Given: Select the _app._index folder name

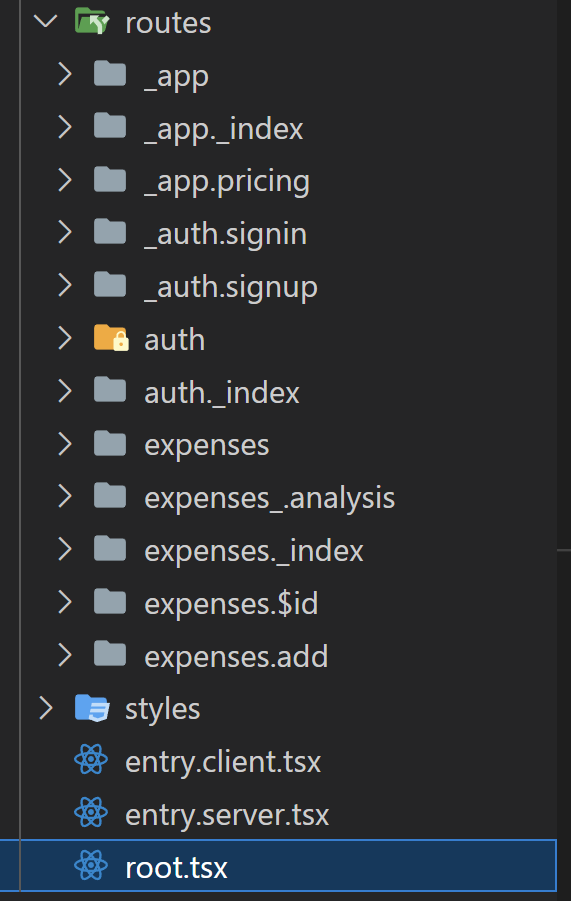Looking at the screenshot, I should [223, 130].
